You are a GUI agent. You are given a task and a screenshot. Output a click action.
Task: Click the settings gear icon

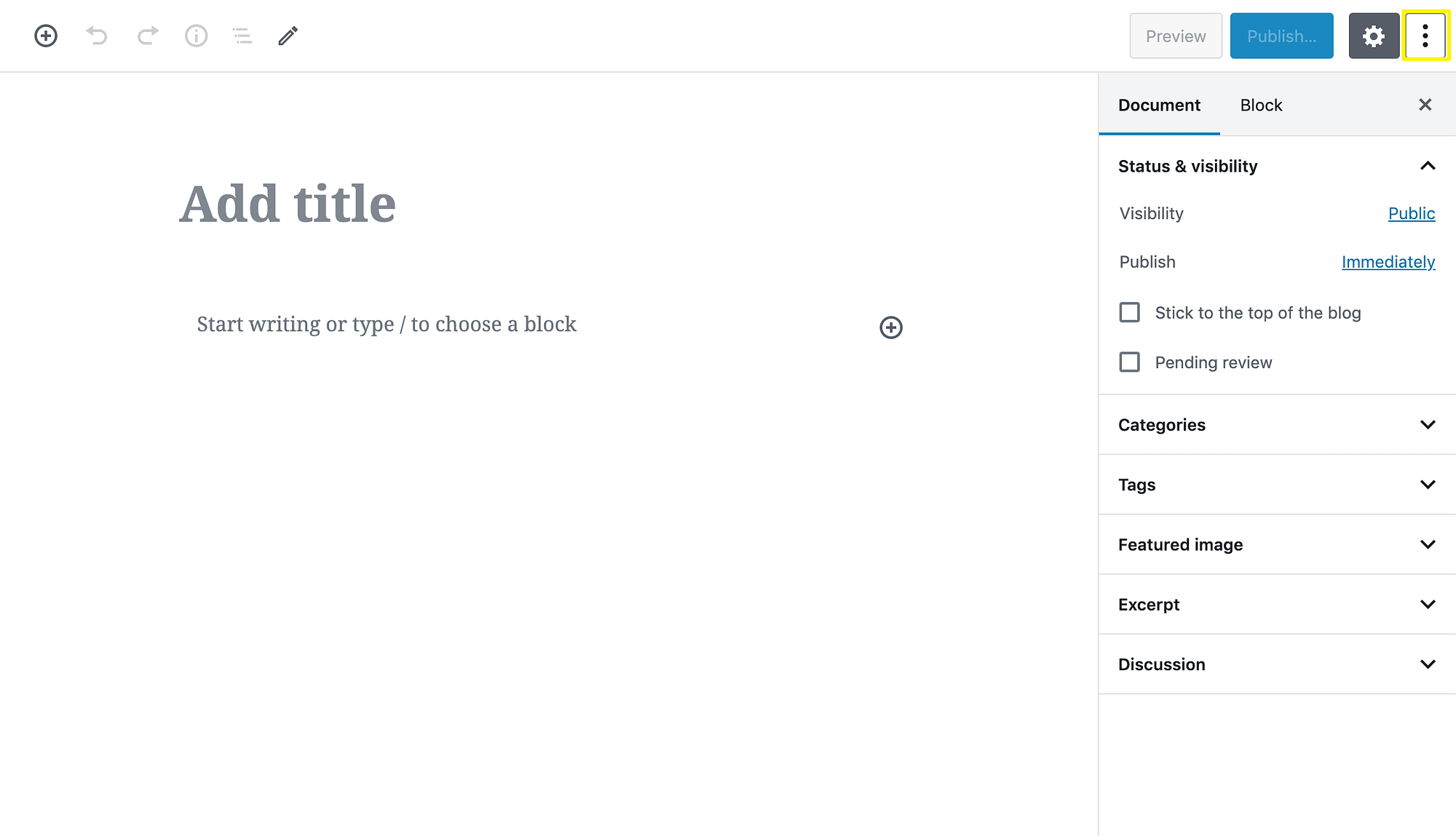click(x=1374, y=35)
